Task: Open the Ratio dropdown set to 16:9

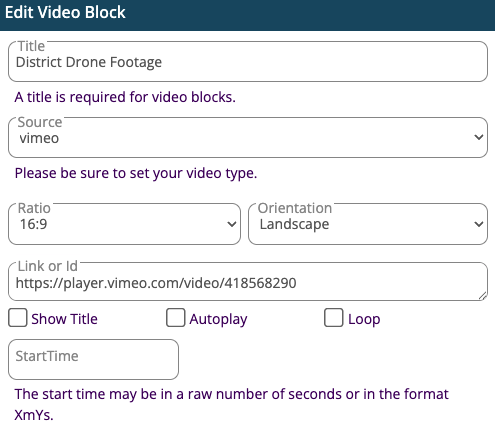Action: point(124,224)
